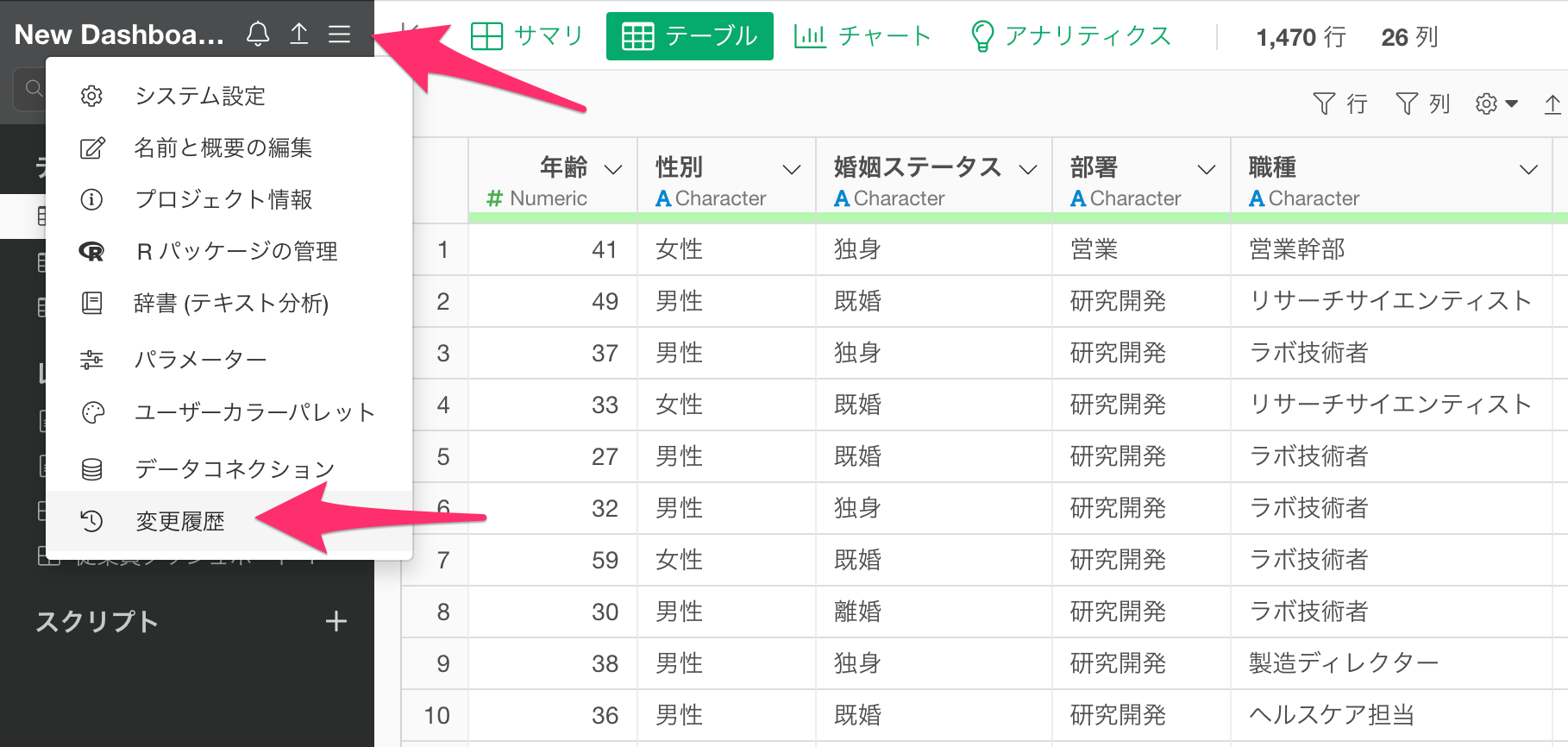Screen dimensions: 1568x747
Task: Open システム設定 menu item
Action: (199, 96)
